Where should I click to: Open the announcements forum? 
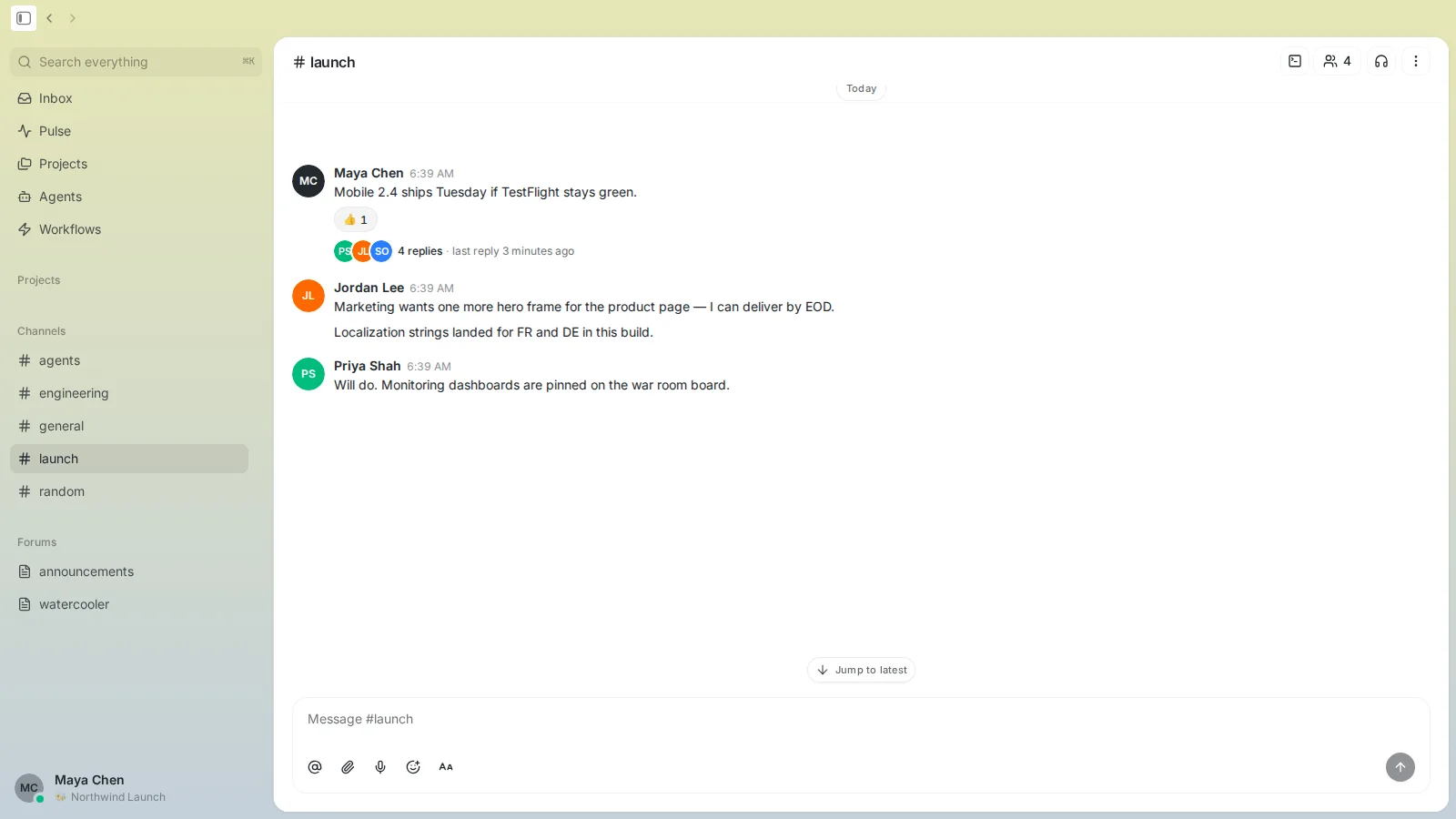coord(129,571)
